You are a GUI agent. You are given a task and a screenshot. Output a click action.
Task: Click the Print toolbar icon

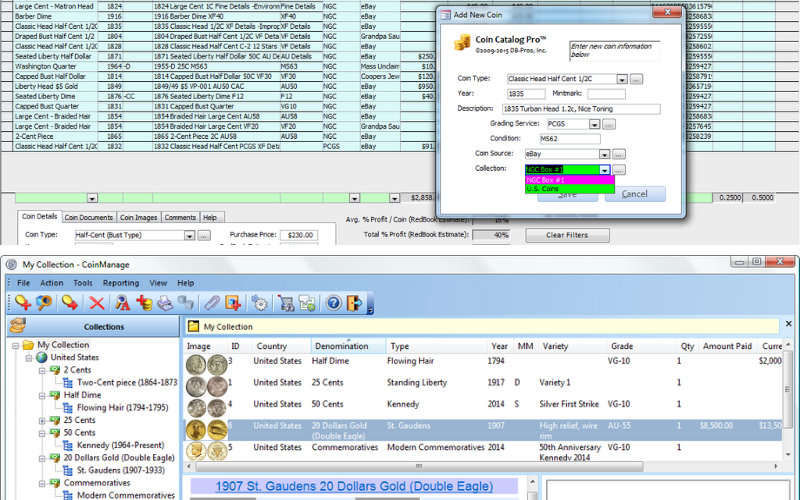[165, 303]
